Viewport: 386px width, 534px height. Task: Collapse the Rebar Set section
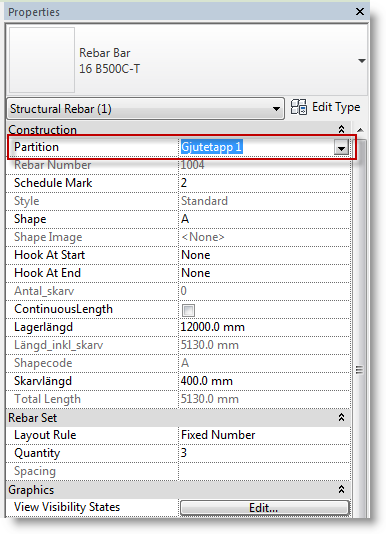[341, 418]
